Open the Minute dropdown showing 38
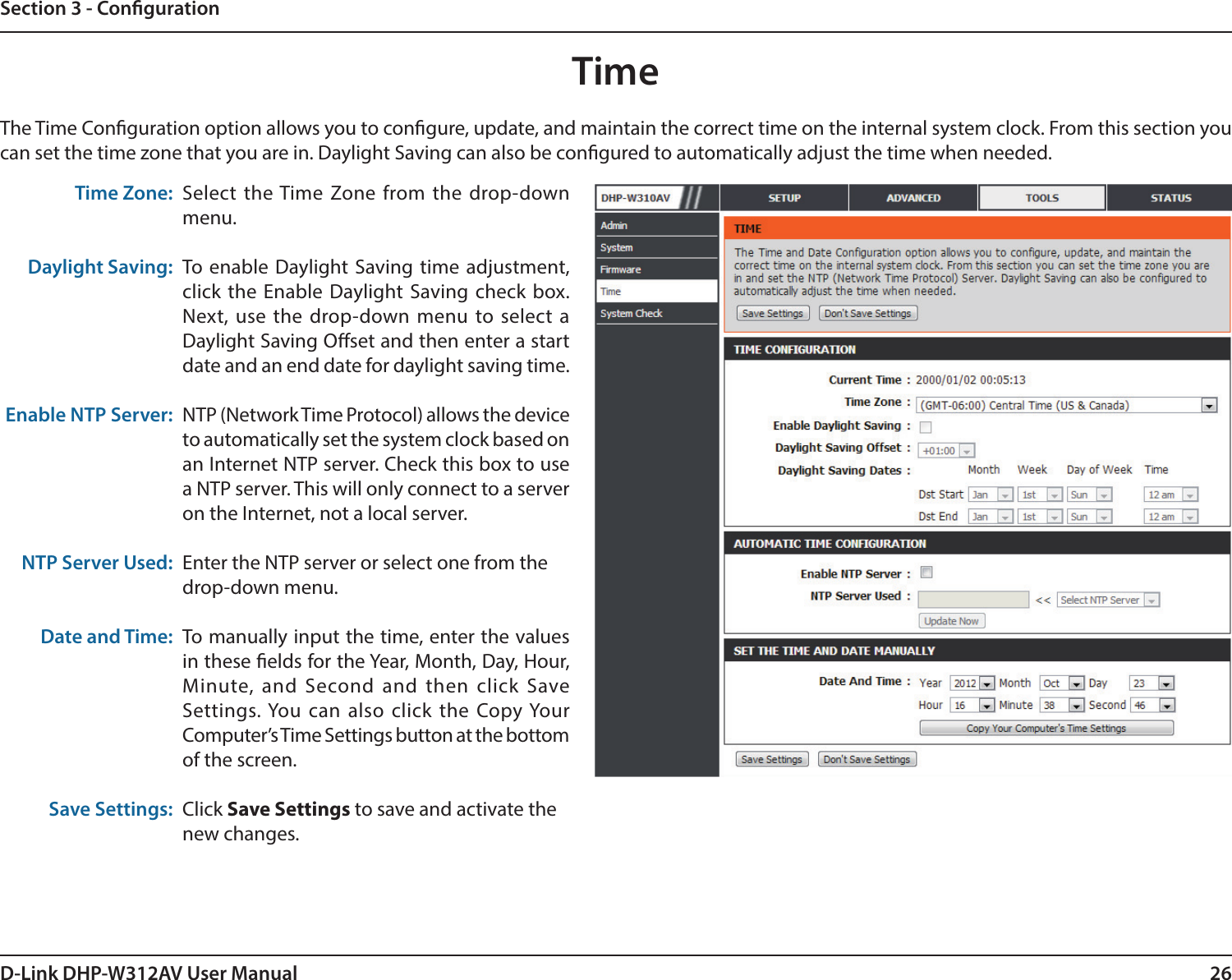Image resolution: width=1232 pixels, height=980 pixels. click(1062, 706)
